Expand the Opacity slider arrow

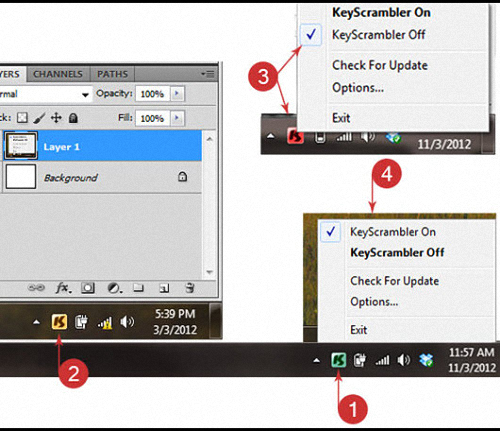177,94
